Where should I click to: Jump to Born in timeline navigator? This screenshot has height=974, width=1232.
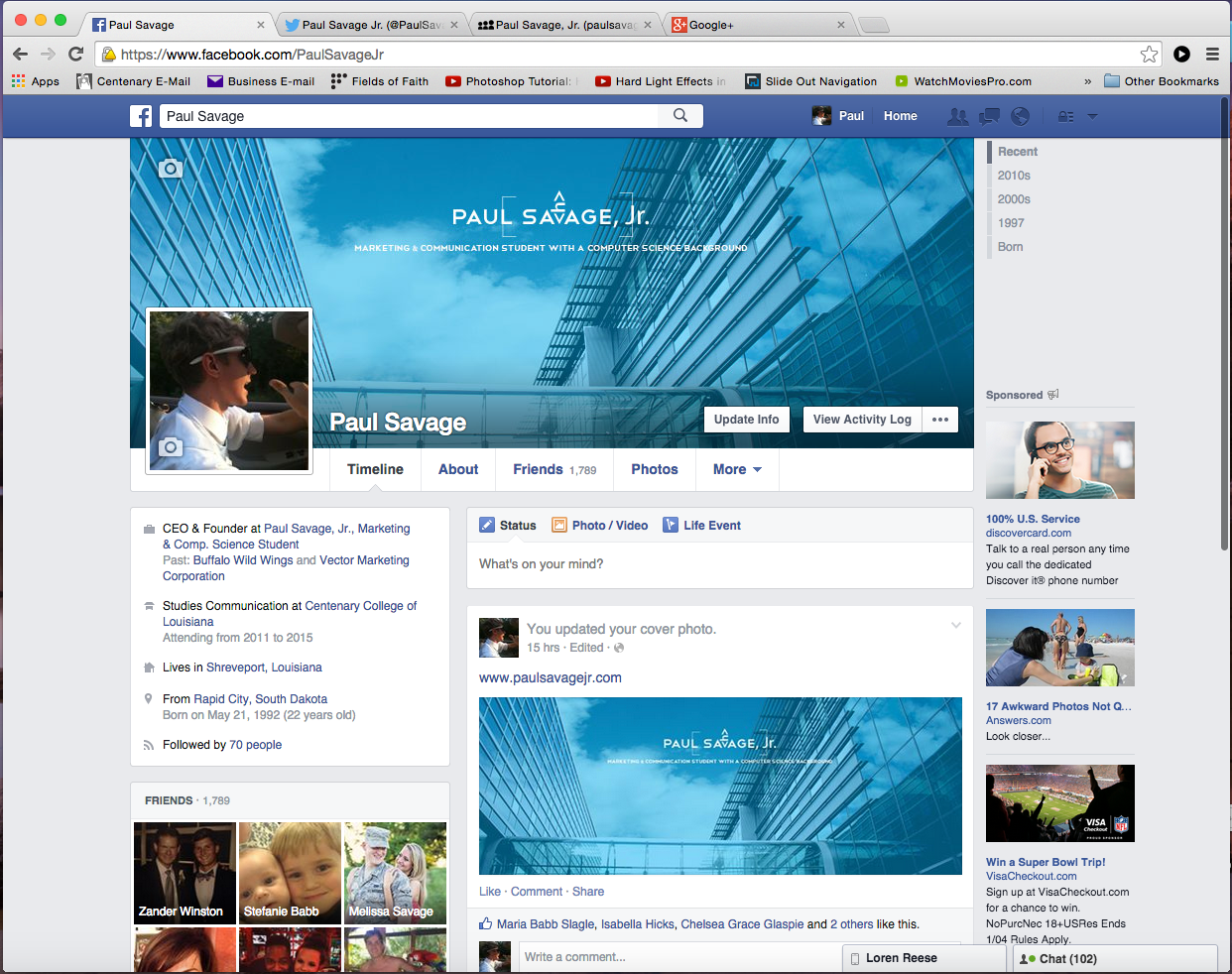tap(1010, 247)
